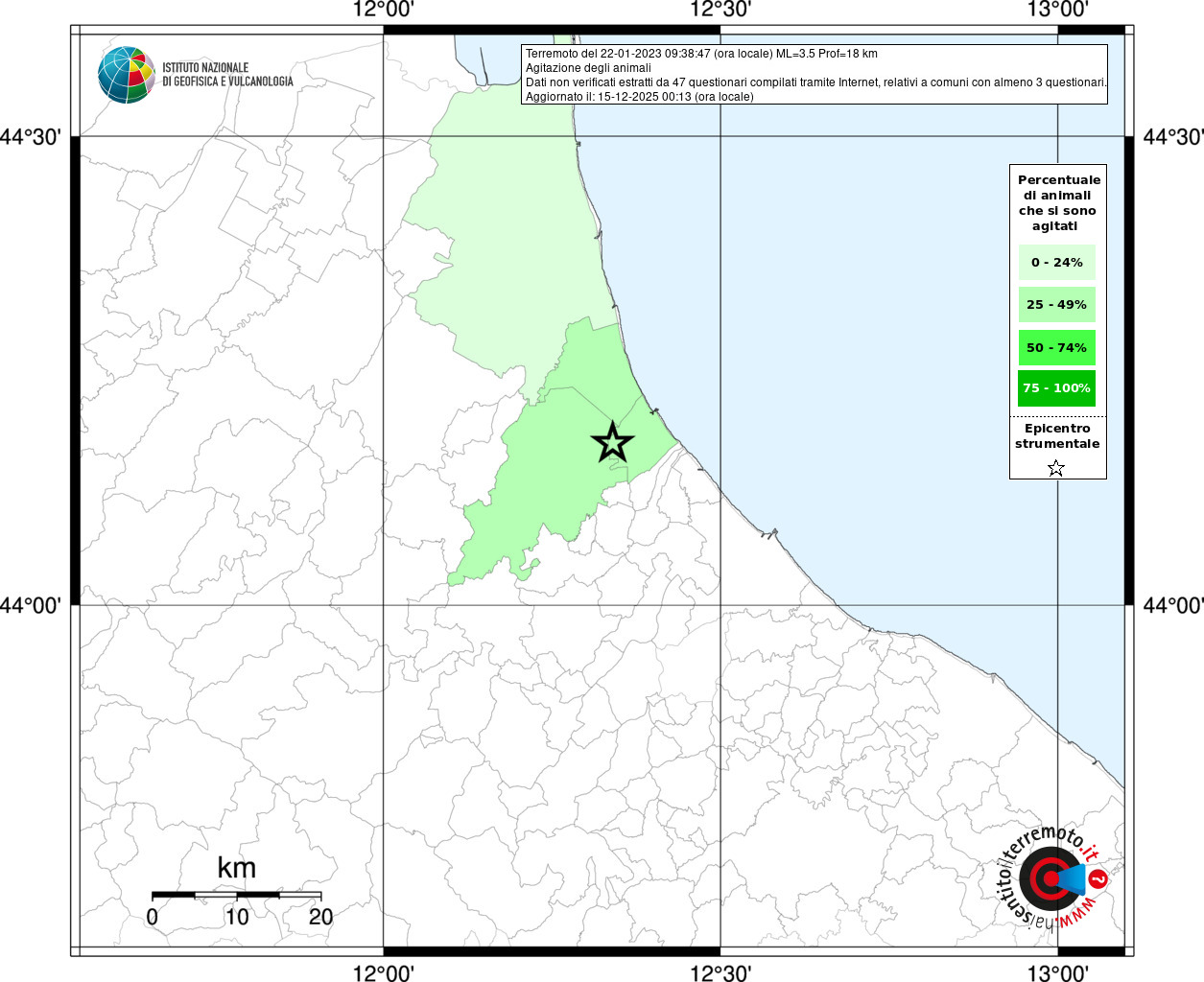Click the Agitazione degli animali subtitle
This screenshot has height=982, width=1204.
coord(588,68)
